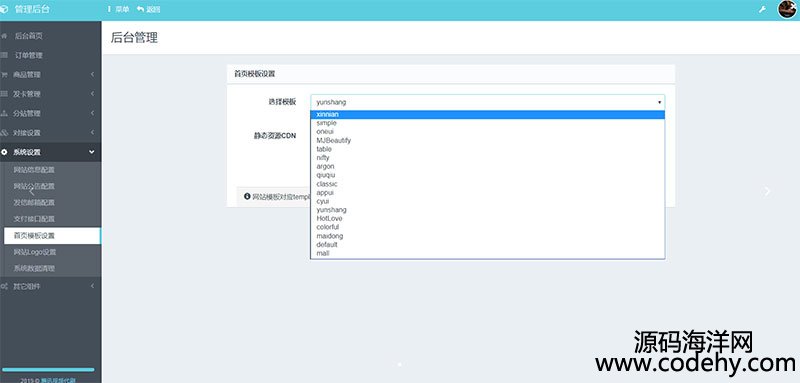
Task: Choose default template option
Action: [487, 244]
